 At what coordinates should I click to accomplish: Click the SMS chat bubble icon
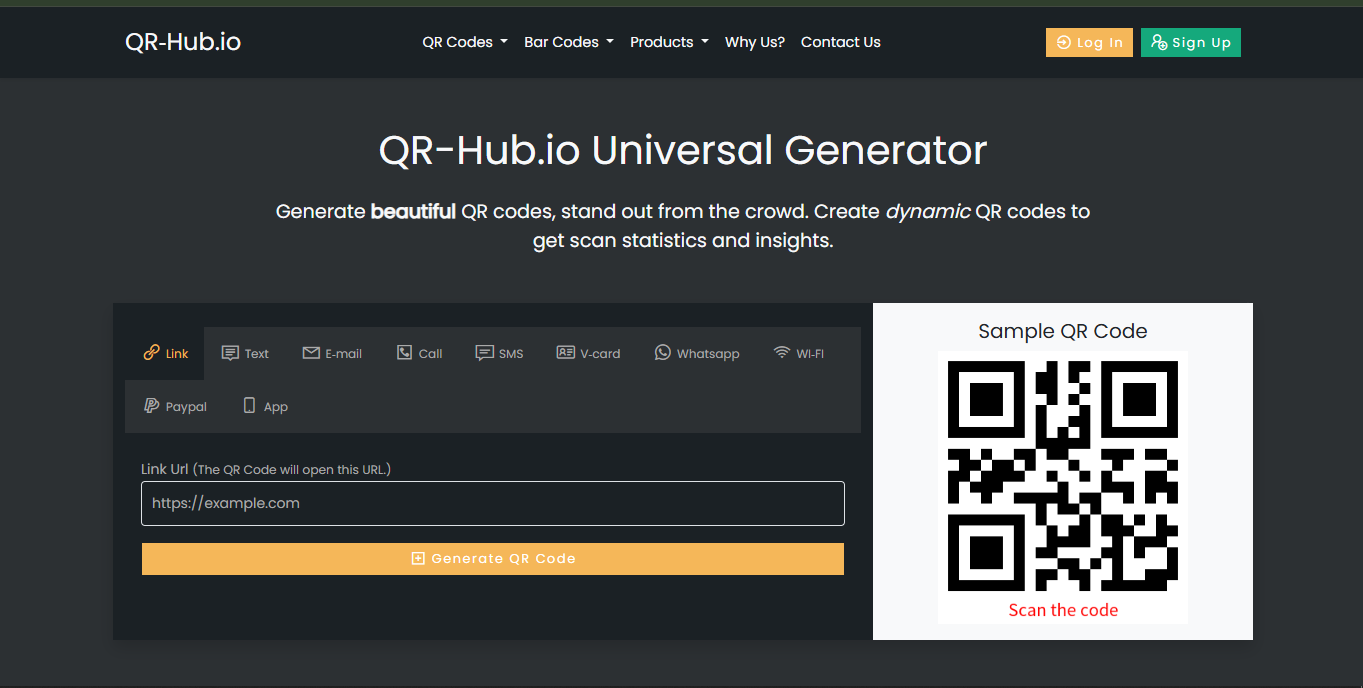click(484, 353)
